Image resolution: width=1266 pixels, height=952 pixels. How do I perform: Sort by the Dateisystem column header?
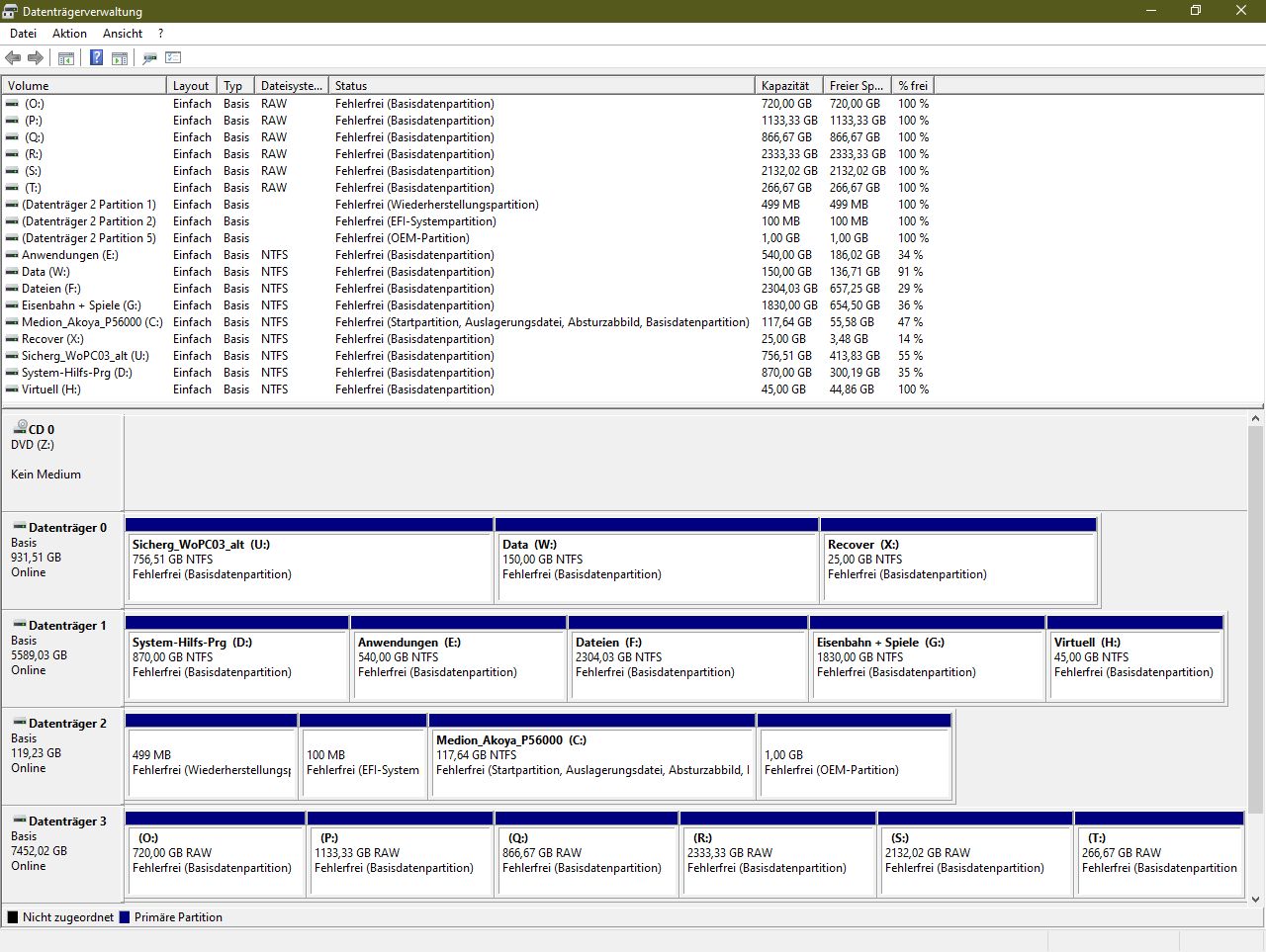click(x=292, y=86)
